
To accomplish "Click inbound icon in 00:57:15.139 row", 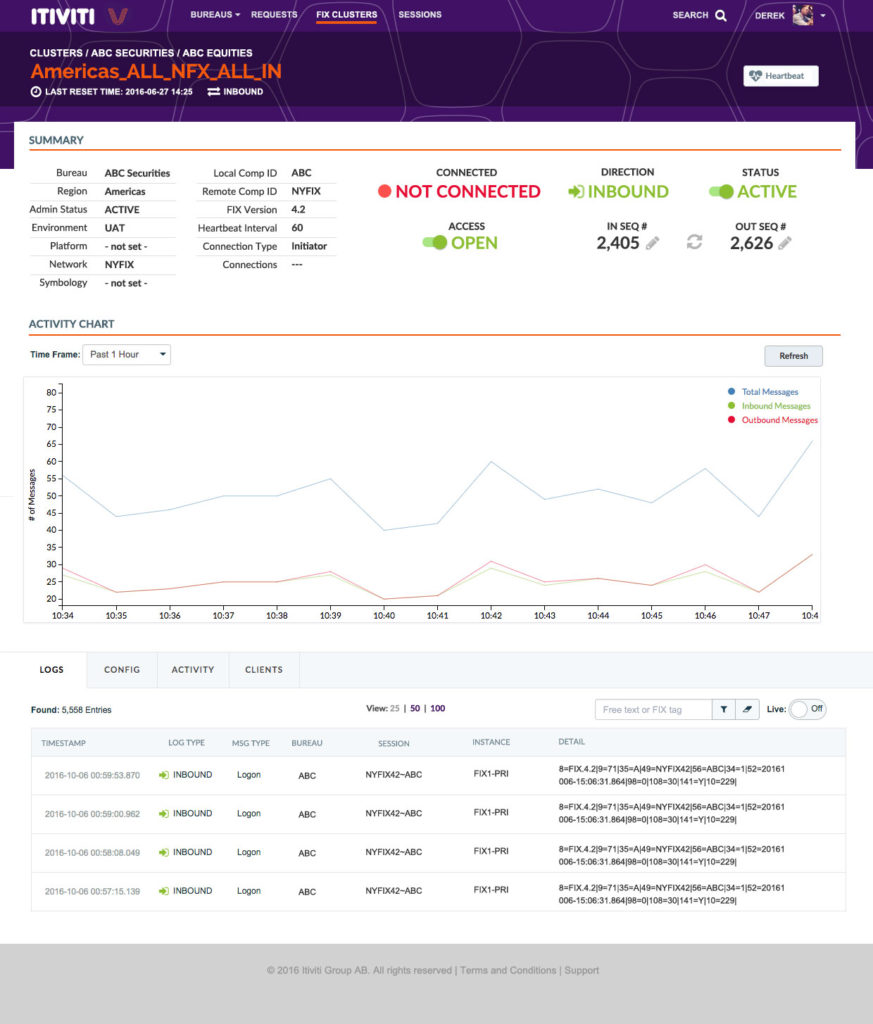I will 164,891.
